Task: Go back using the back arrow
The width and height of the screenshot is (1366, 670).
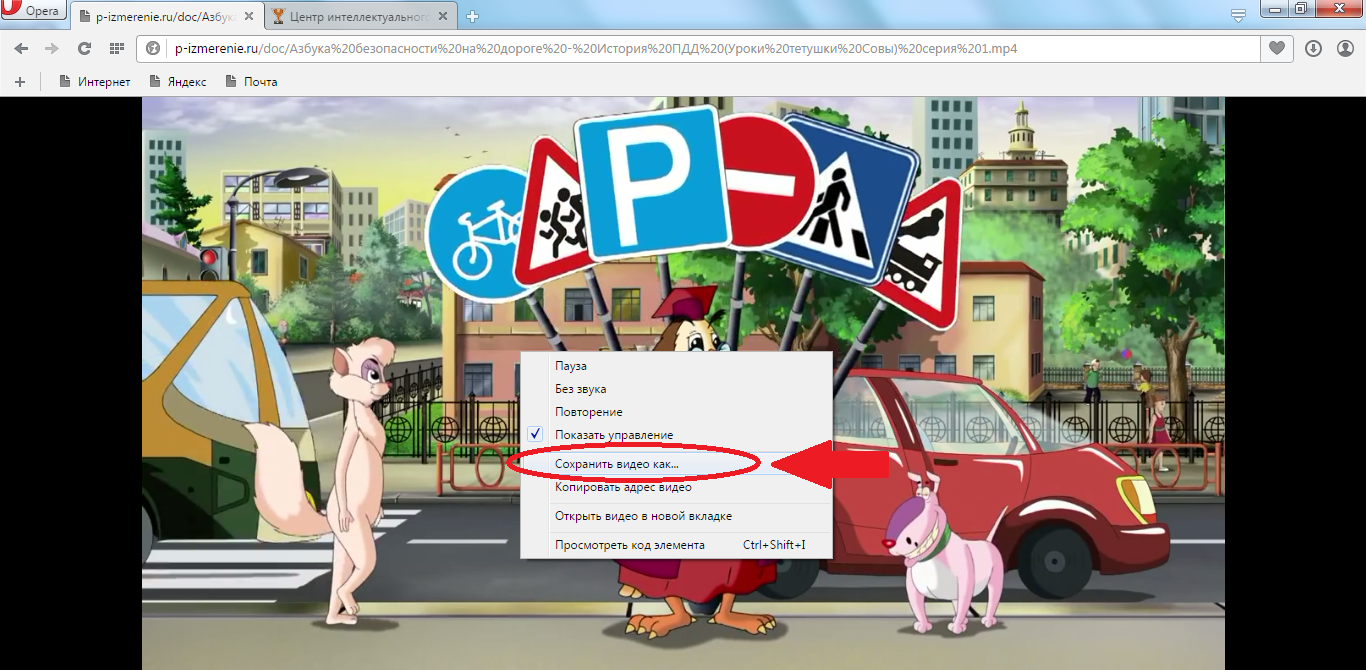Action: click(21, 48)
